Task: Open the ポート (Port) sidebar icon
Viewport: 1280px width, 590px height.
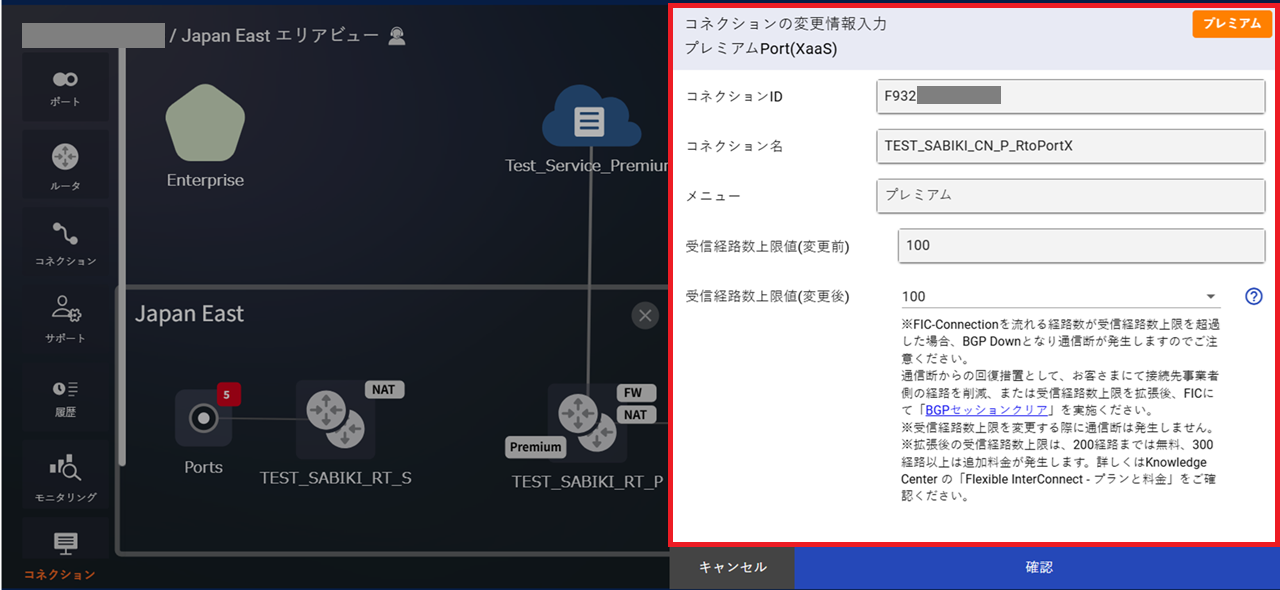Action: 65,87
